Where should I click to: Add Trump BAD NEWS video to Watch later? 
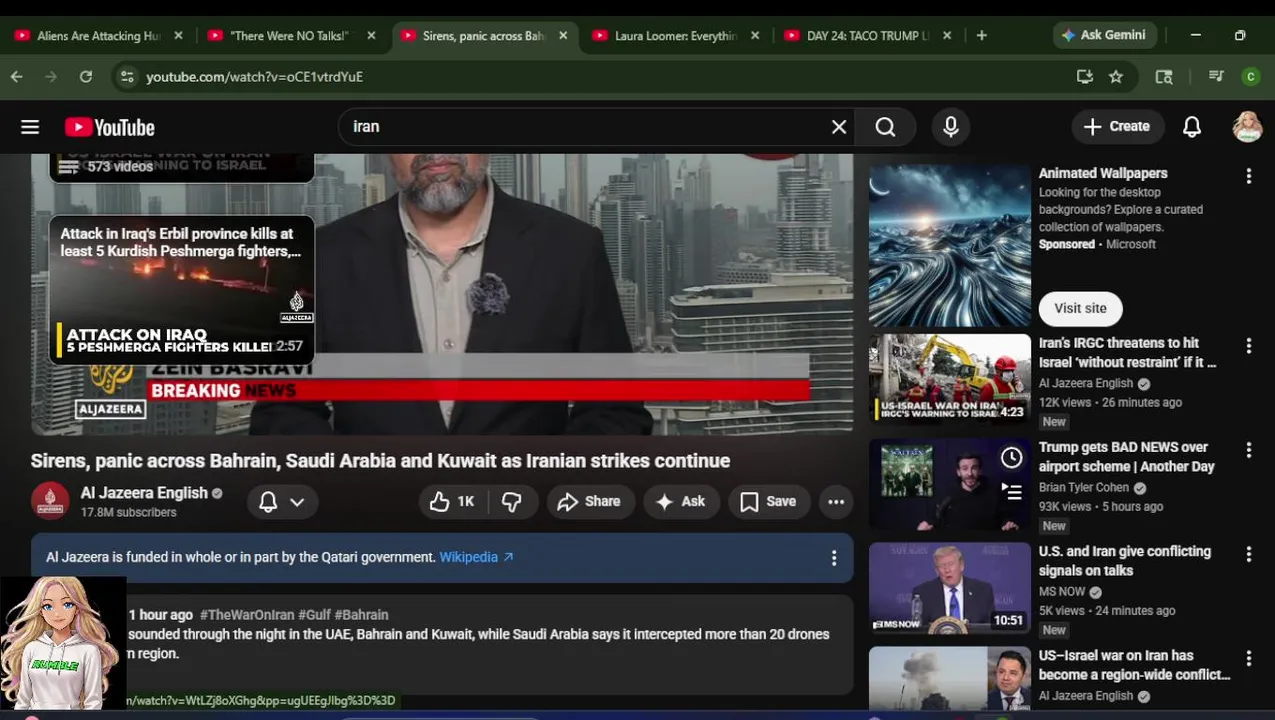point(1012,458)
